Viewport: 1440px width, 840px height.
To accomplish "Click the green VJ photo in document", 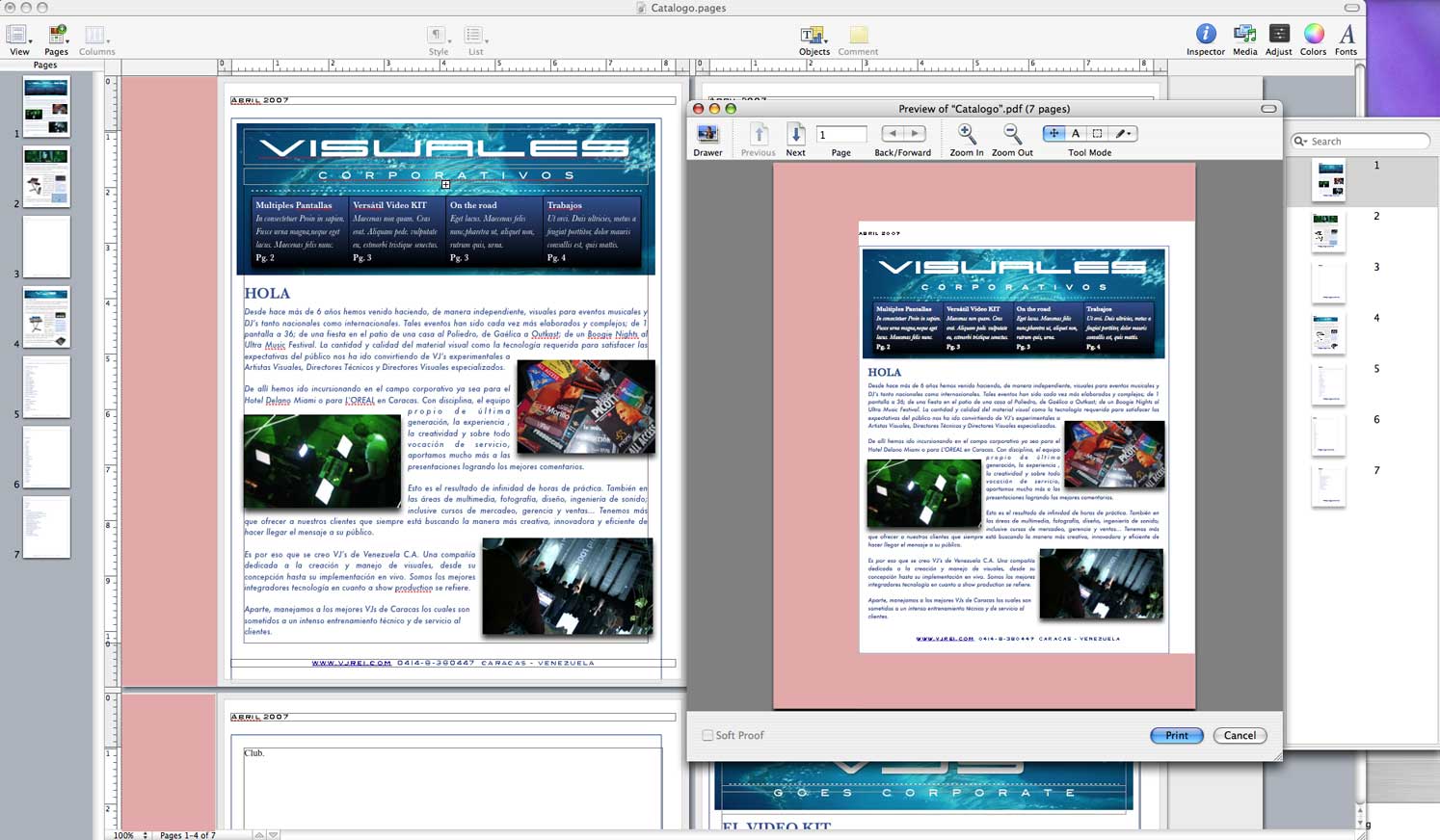I will coord(322,461).
